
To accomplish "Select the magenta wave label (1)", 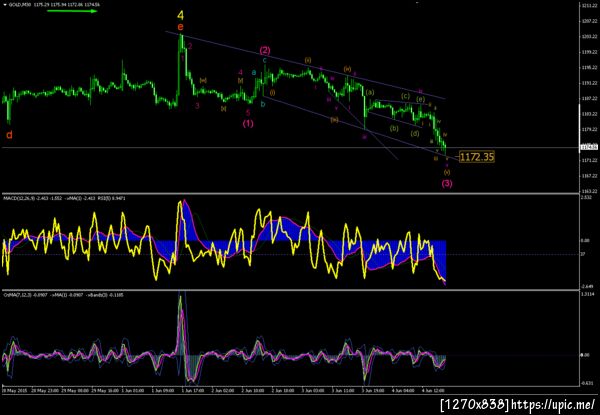I will [248, 123].
